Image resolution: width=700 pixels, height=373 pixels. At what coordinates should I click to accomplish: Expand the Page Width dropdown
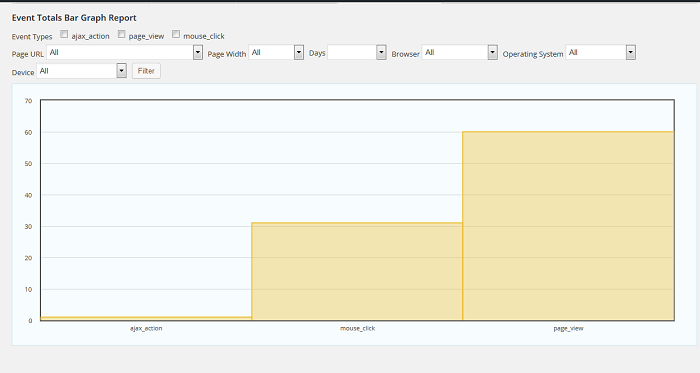point(276,53)
